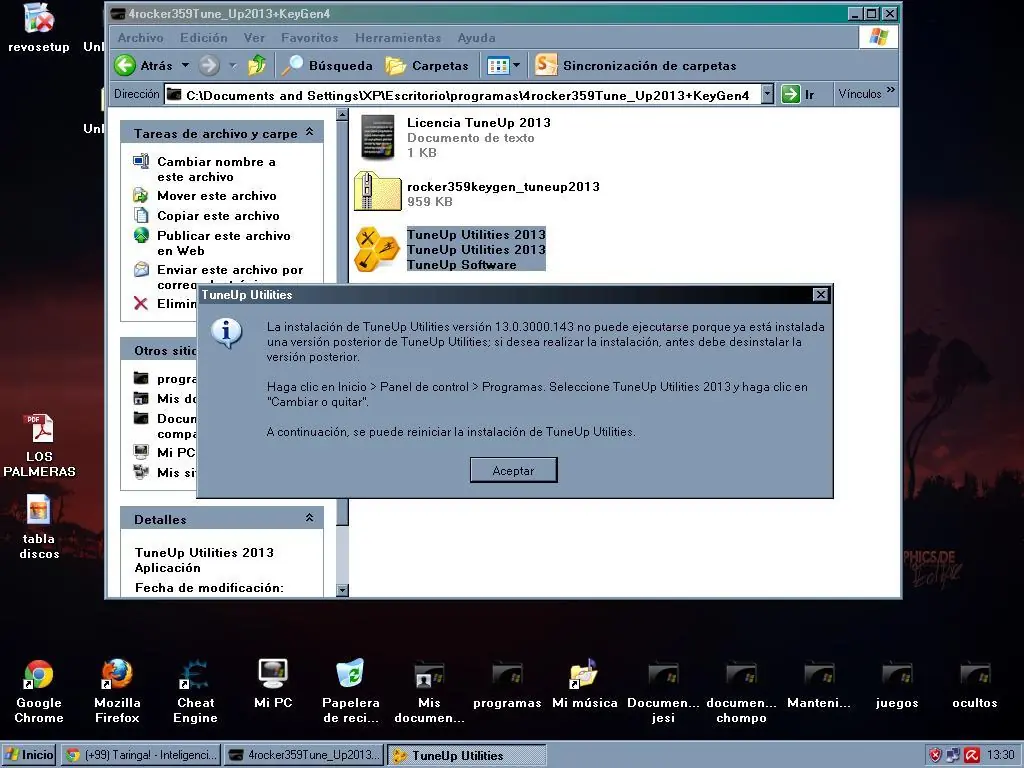Image resolution: width=1024 pixels, height=768 pixels.
Task: Switch to 4rocker359Tune_Up2013 taskbar button
Action: pyautogui.click(x=304, y=755)
